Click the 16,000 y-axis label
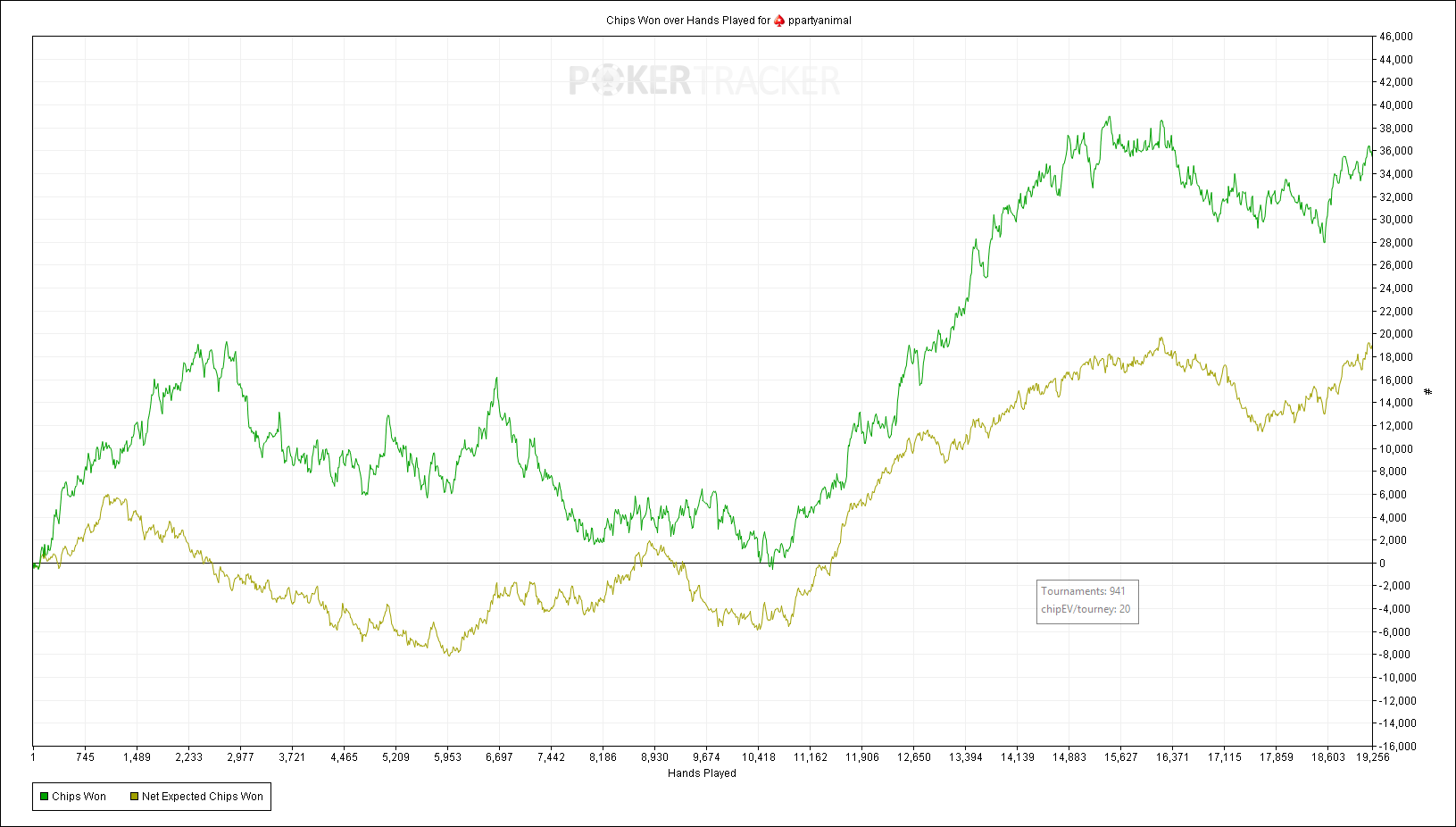This screenshot has width=1456, height=827. click(x=1396, y=380)
